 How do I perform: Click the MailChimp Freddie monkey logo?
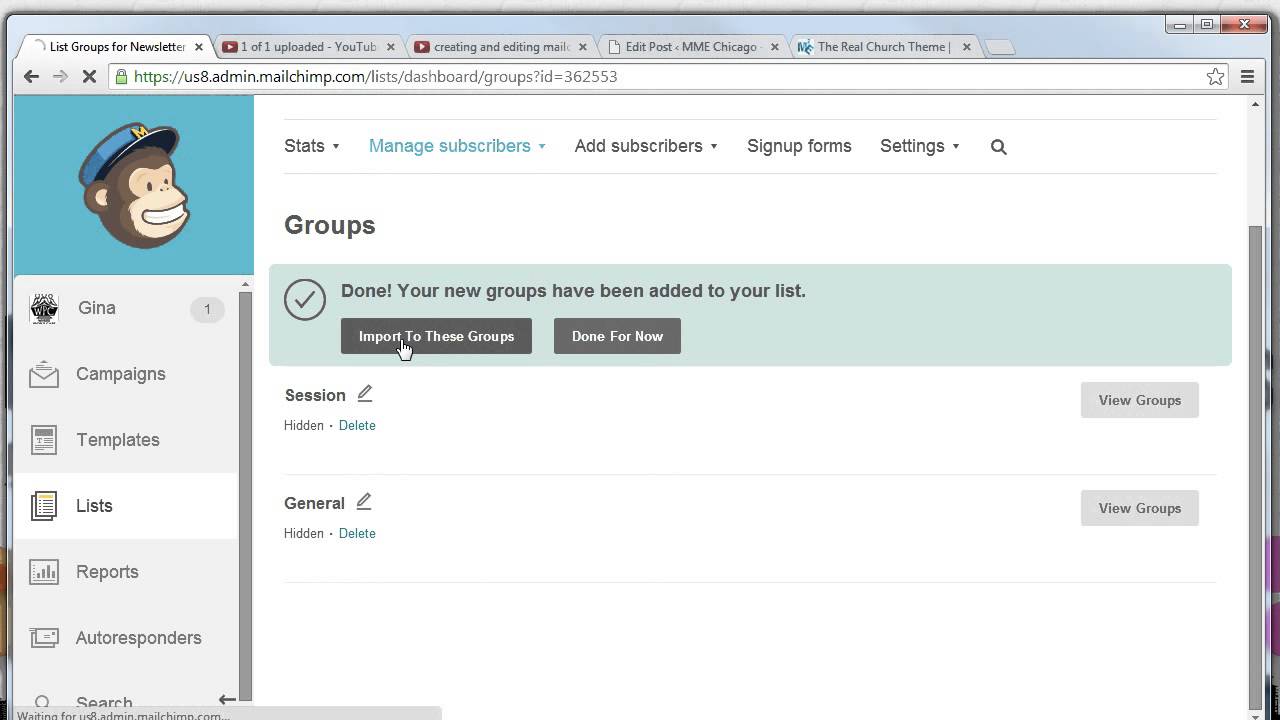click(134, 185)
